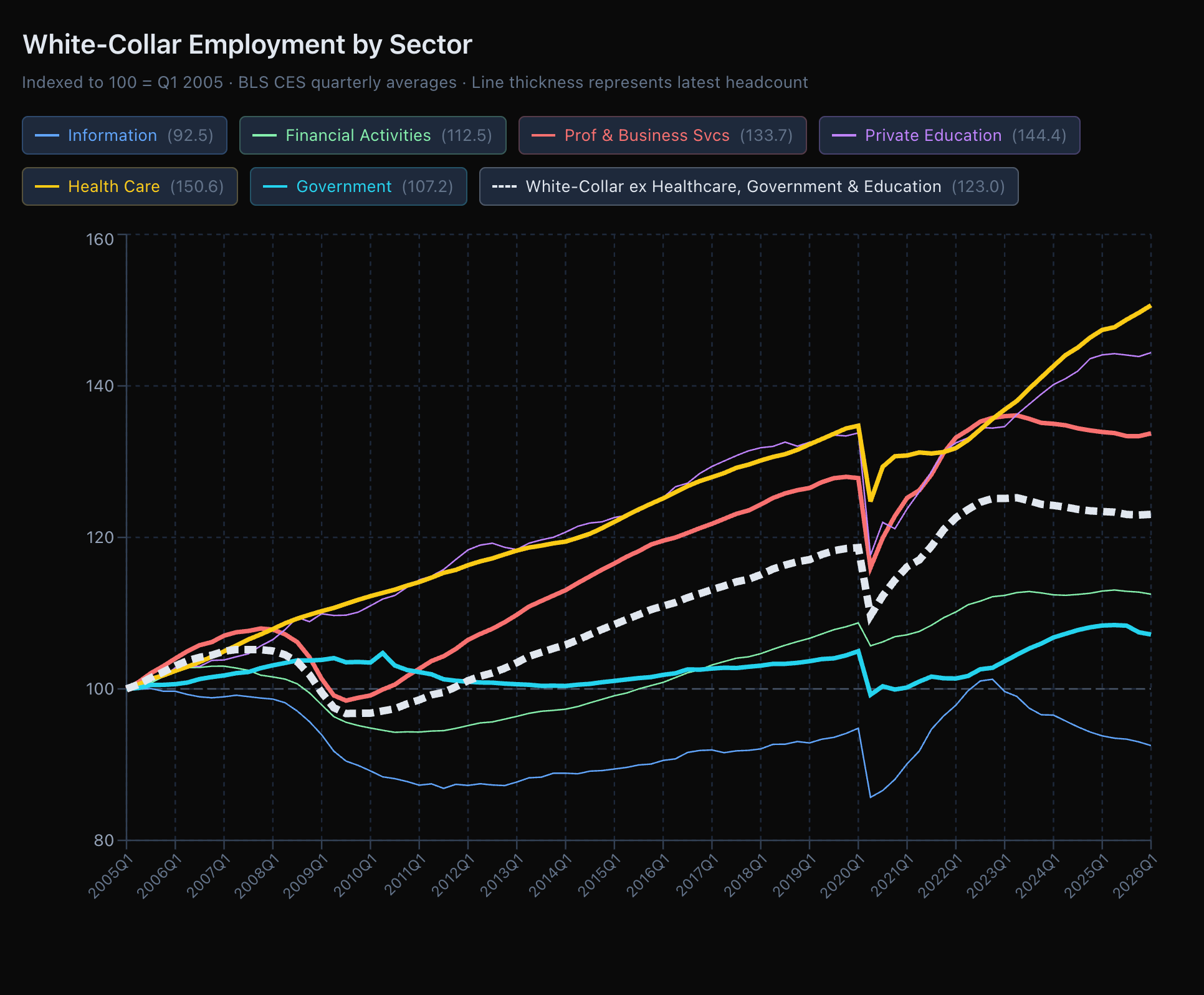Hide the Prof & Business Svcs series
Screen dimensions: 1204x995
(662, 135)
